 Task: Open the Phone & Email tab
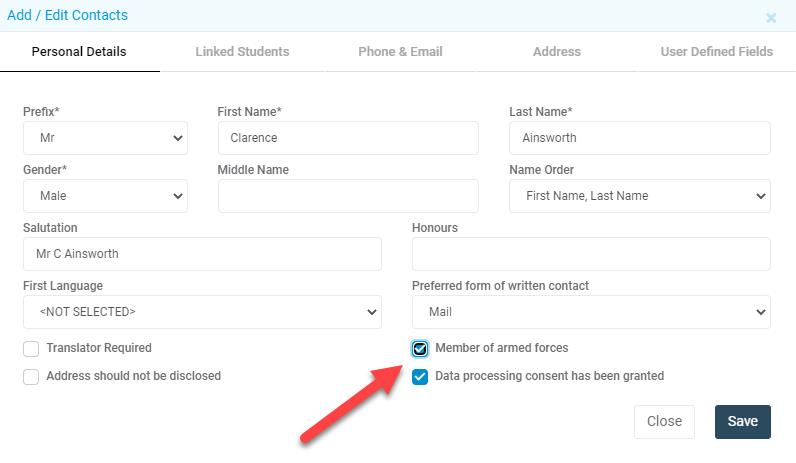[x=400, y=52]
